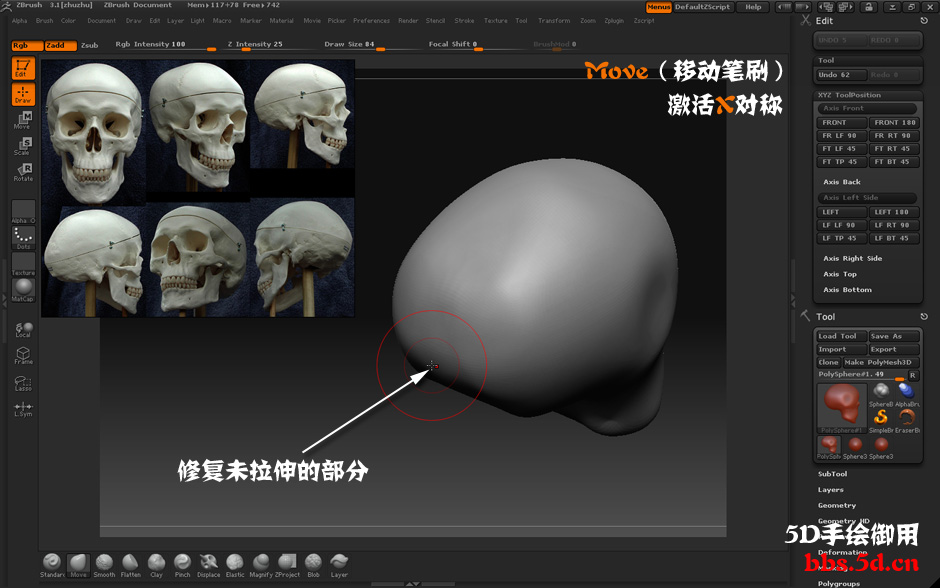Enable Zsub sculpt mode

click(89, 46)
